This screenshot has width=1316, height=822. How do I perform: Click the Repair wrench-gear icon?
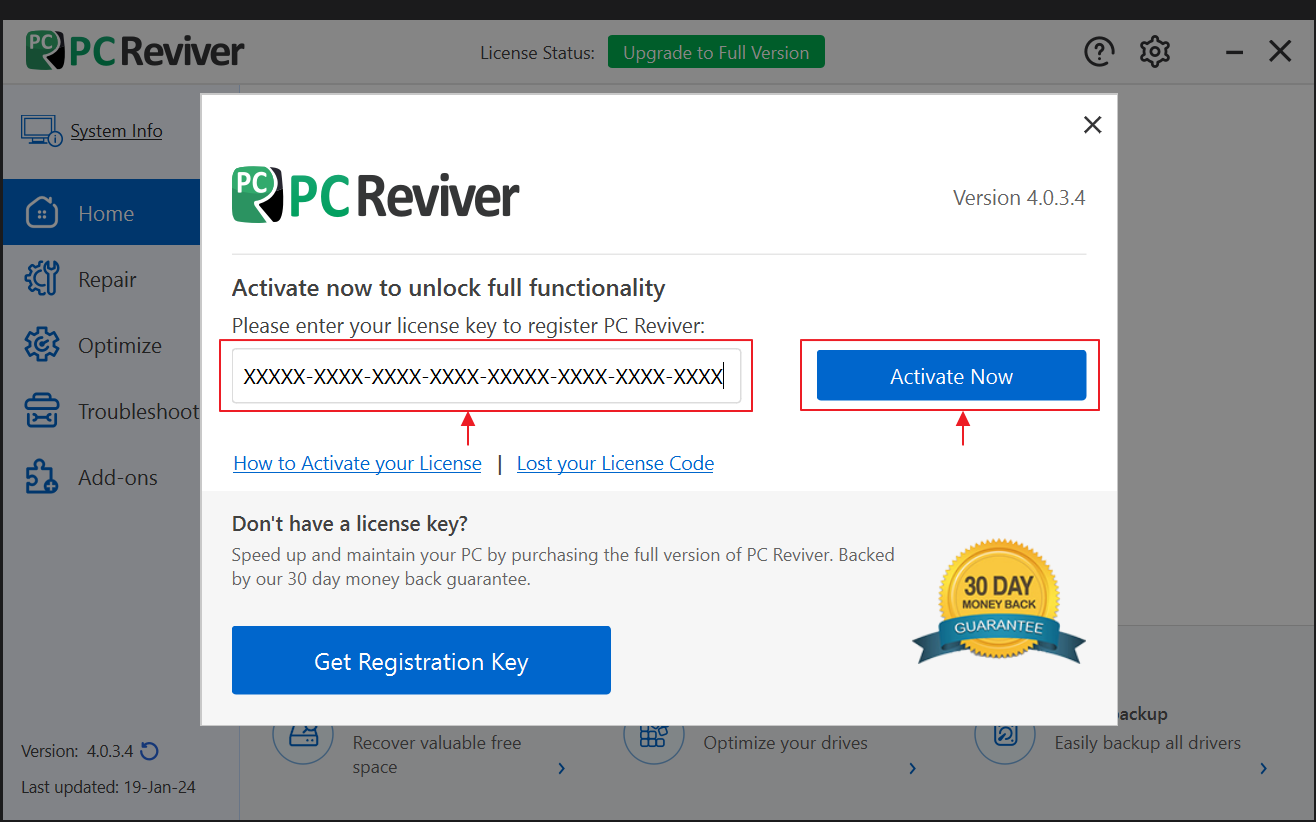click(x=41, y=279)
